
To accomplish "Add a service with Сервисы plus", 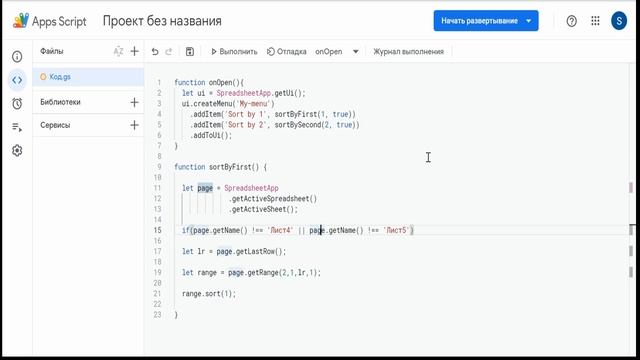I will coord(134,125).
